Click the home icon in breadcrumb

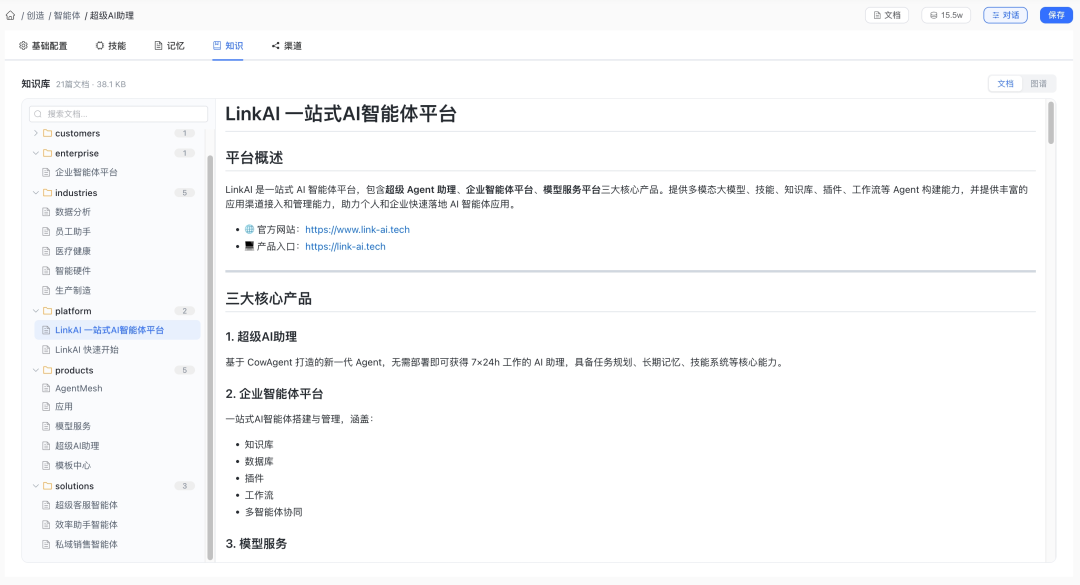(10, 15)
